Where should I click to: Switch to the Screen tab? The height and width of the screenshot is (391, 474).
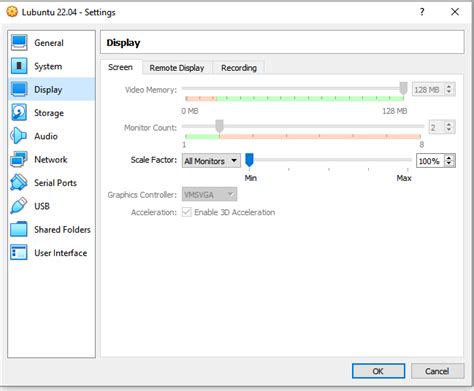pyautogui.click(x=121, y=67)
